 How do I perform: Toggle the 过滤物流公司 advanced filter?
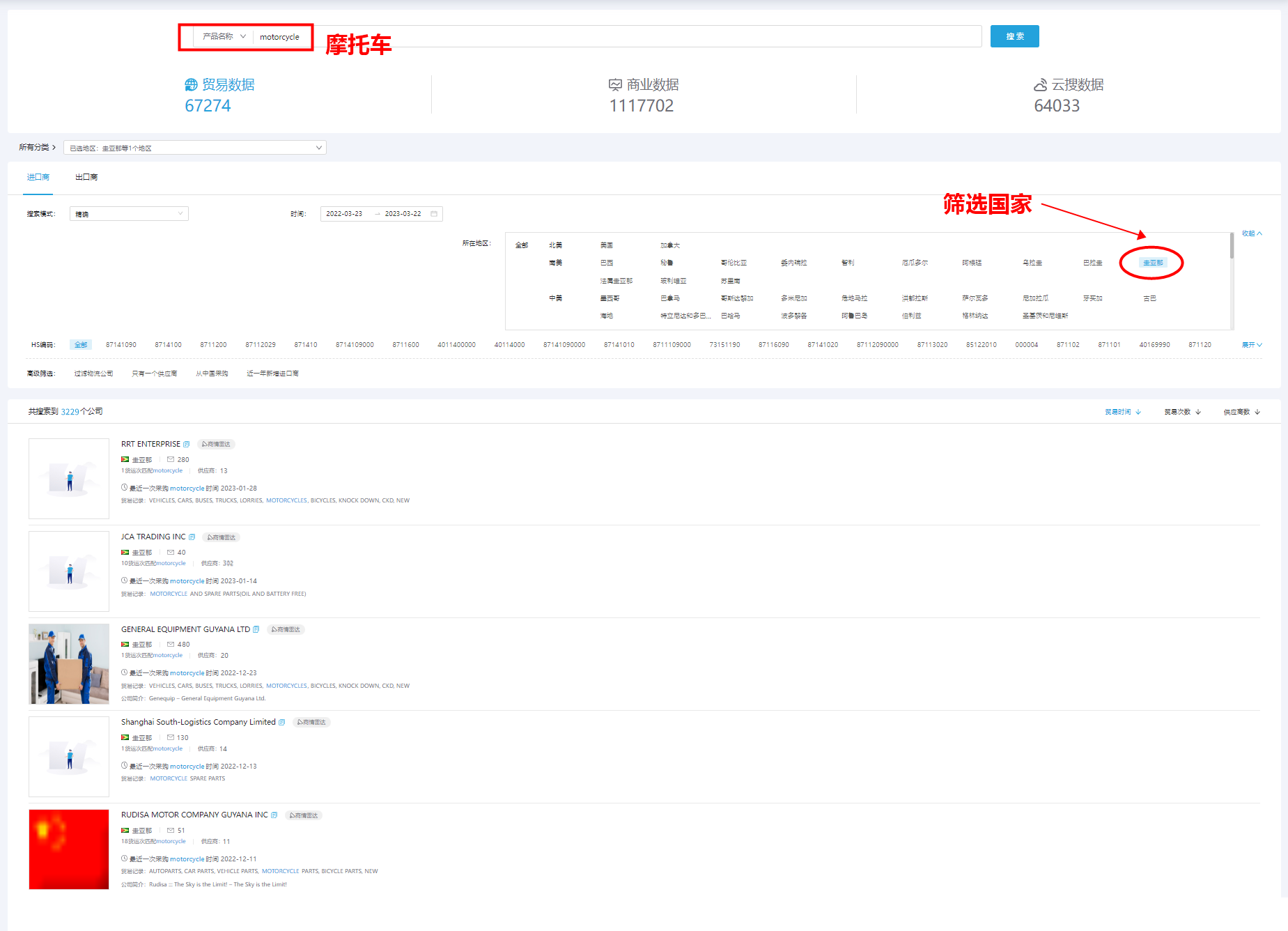point(93,374)
